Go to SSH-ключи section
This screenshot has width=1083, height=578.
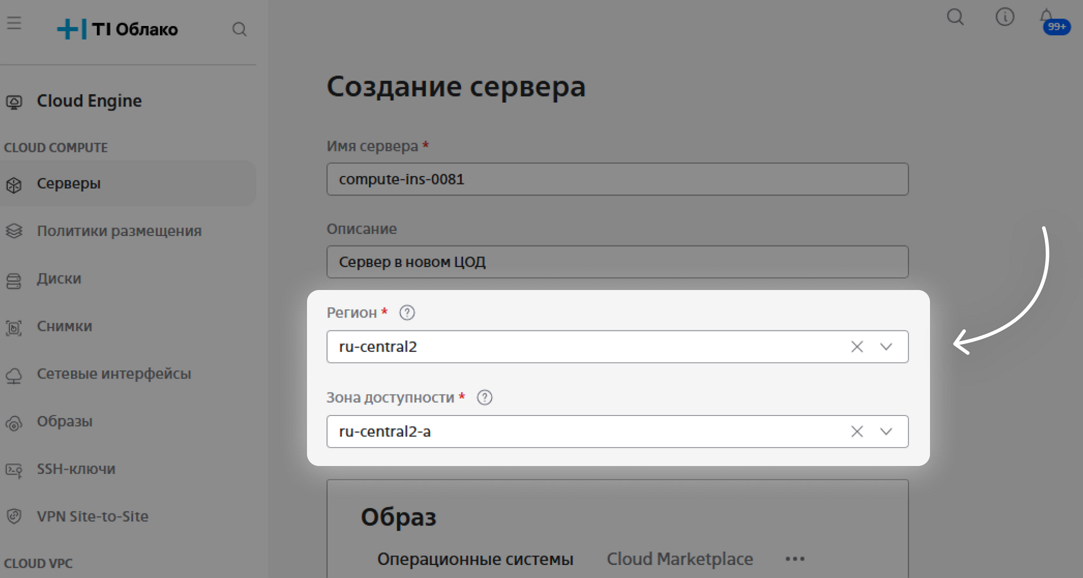[x=76, y=469]
